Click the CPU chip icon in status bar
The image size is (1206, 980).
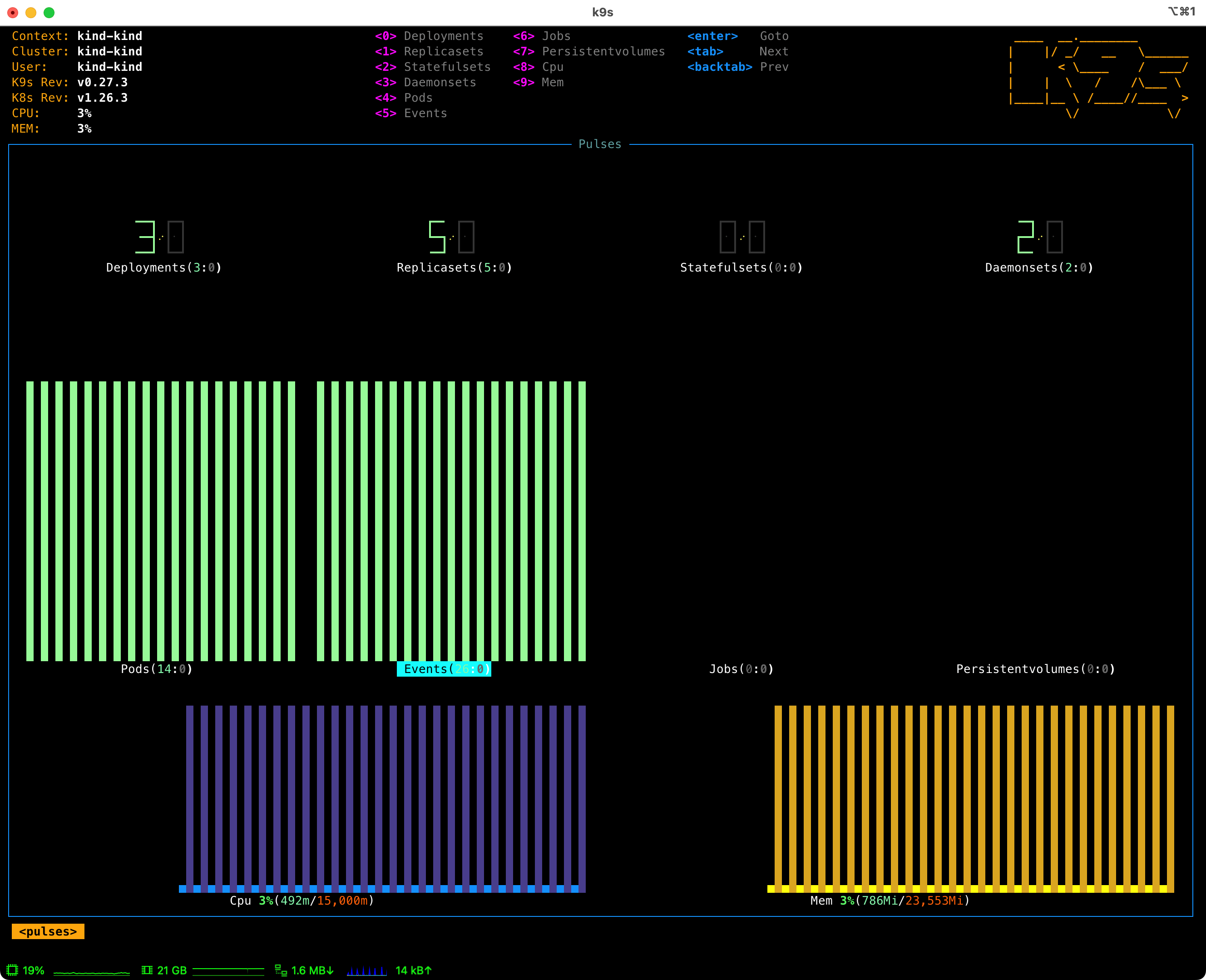[12, 970]
